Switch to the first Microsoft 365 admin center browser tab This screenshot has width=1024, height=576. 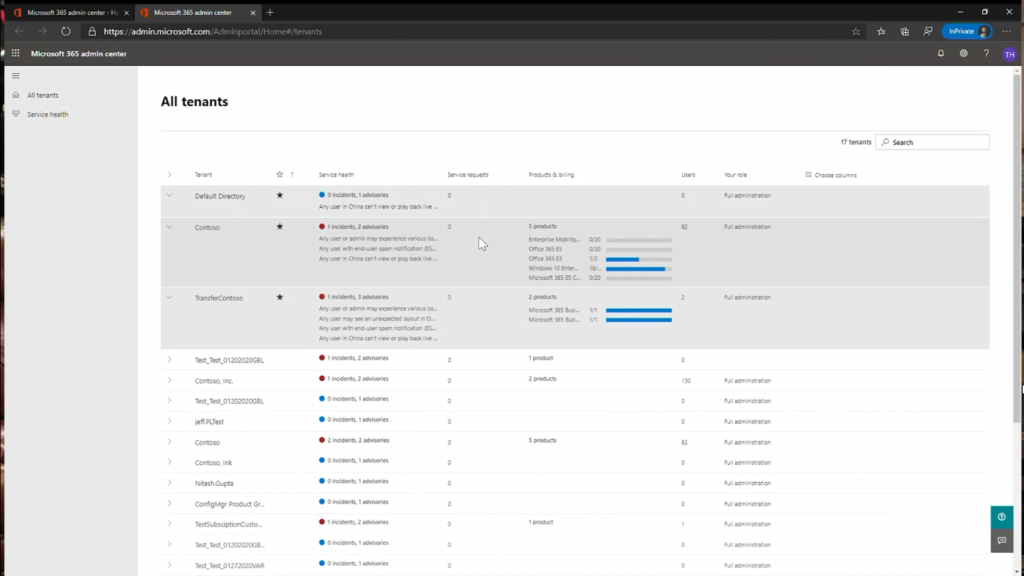click(71, 12)
